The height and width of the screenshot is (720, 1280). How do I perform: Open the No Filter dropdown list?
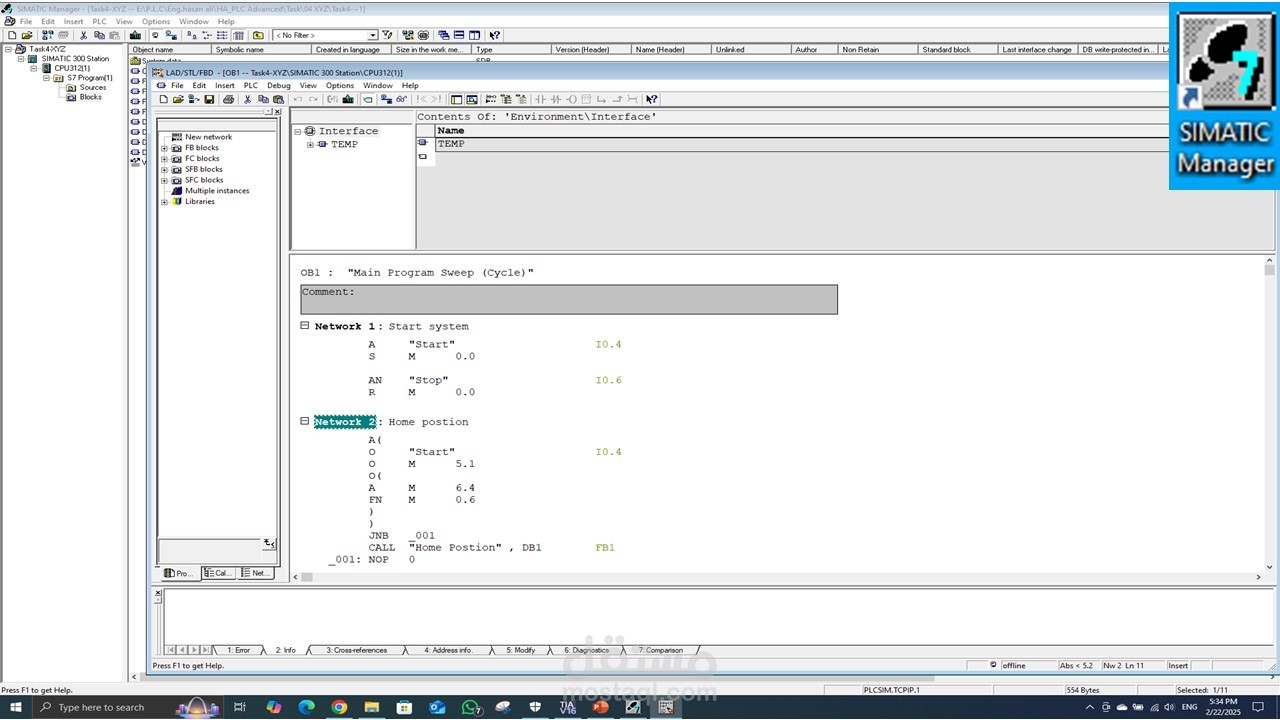click(373, 35)
